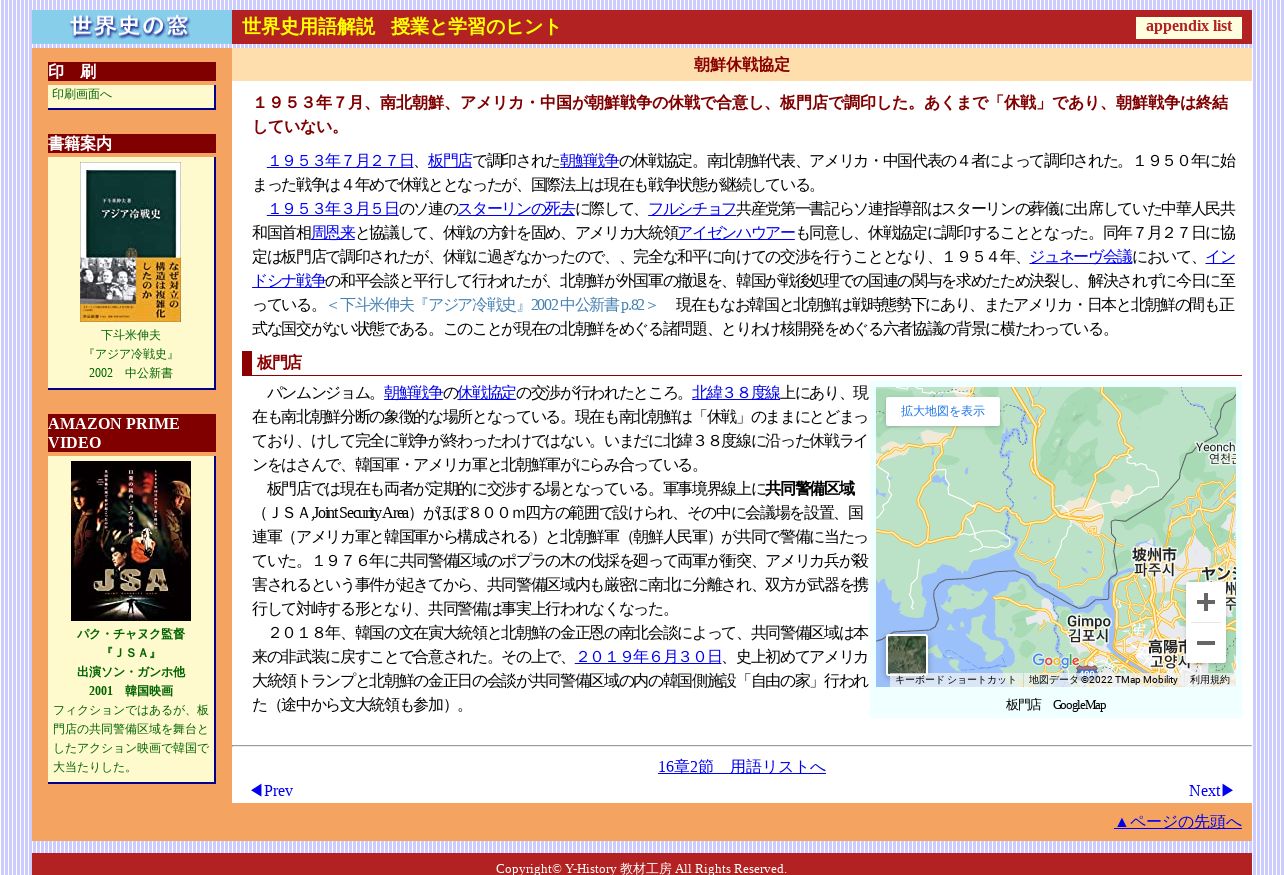Image resolution: width=1284 pixels, height=875 pixels.
Task: Jump to ▲ページの先頭へ
Action: click(1178, 822)
